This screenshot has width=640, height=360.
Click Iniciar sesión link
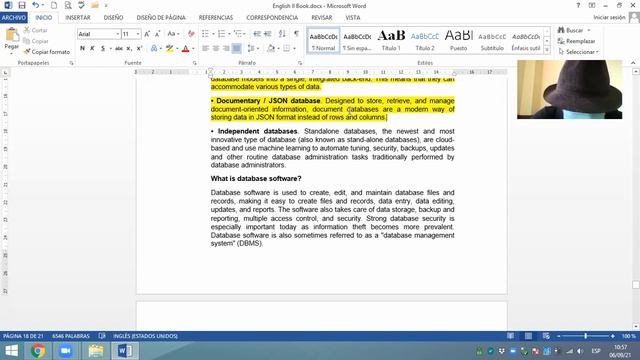pyautogui.click(x=609, y=17)
